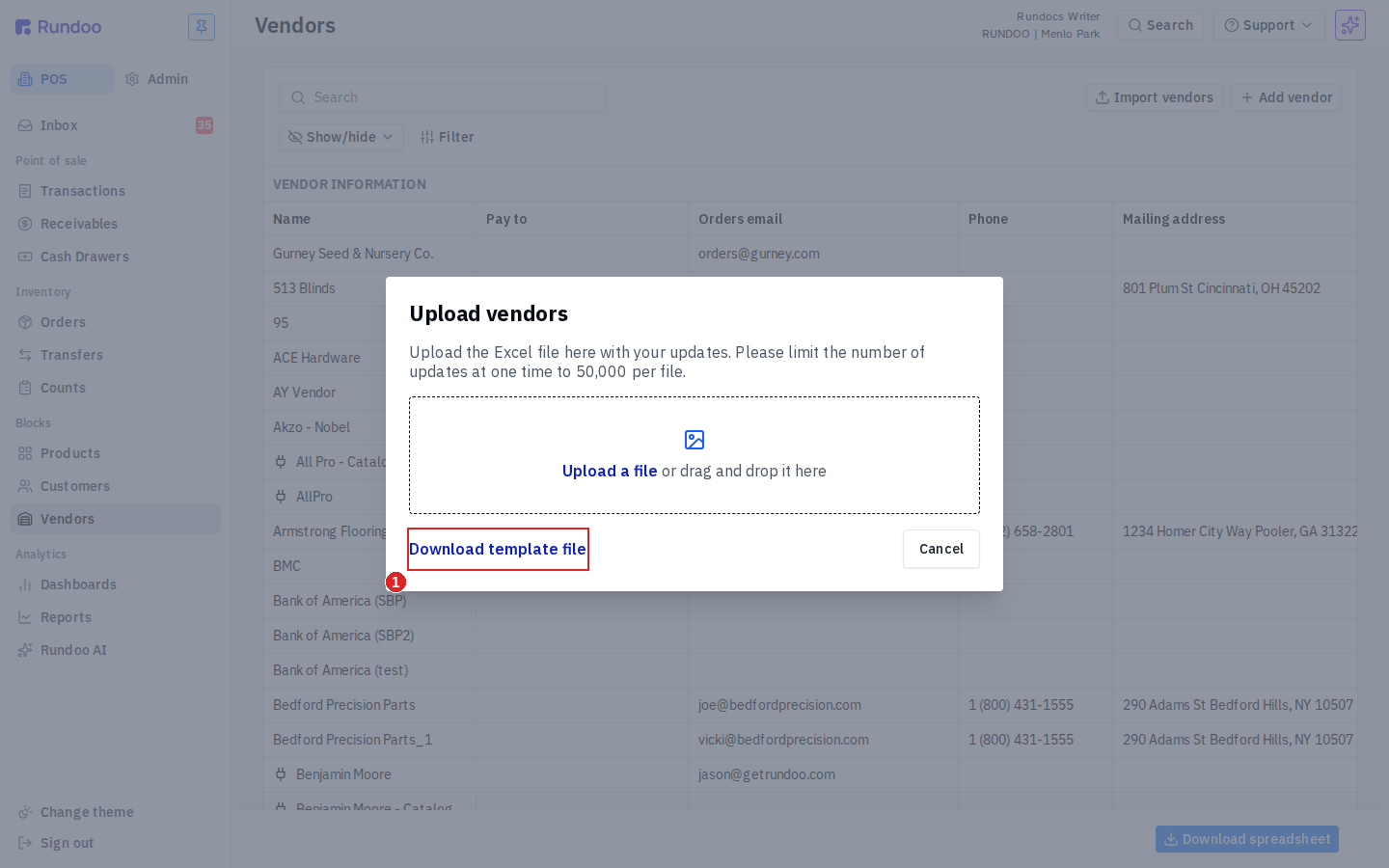
Task: Open the Products page
Action: coord(115,453)
